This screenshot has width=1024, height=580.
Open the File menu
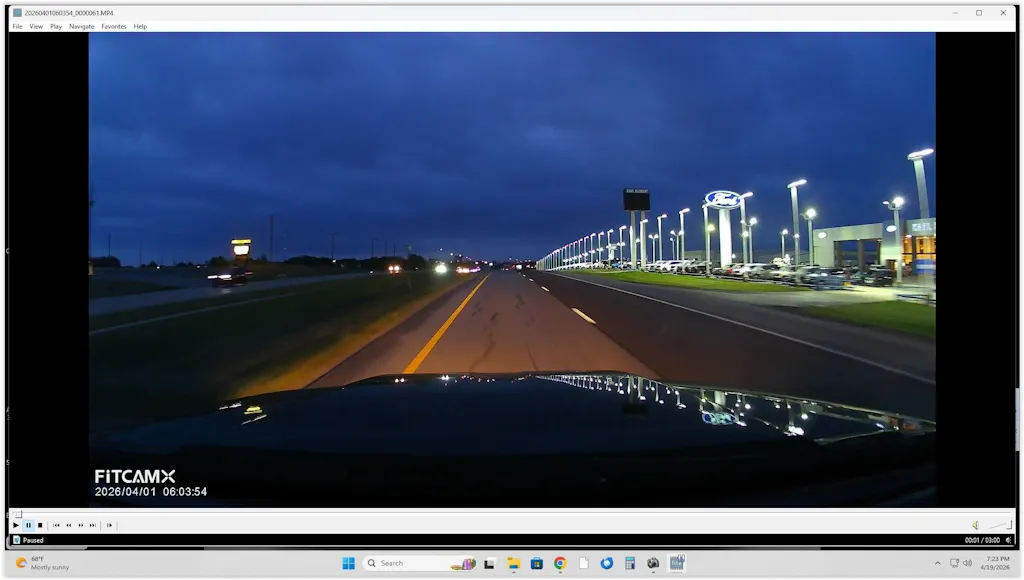pyautogui.click(x=17, y=26)
